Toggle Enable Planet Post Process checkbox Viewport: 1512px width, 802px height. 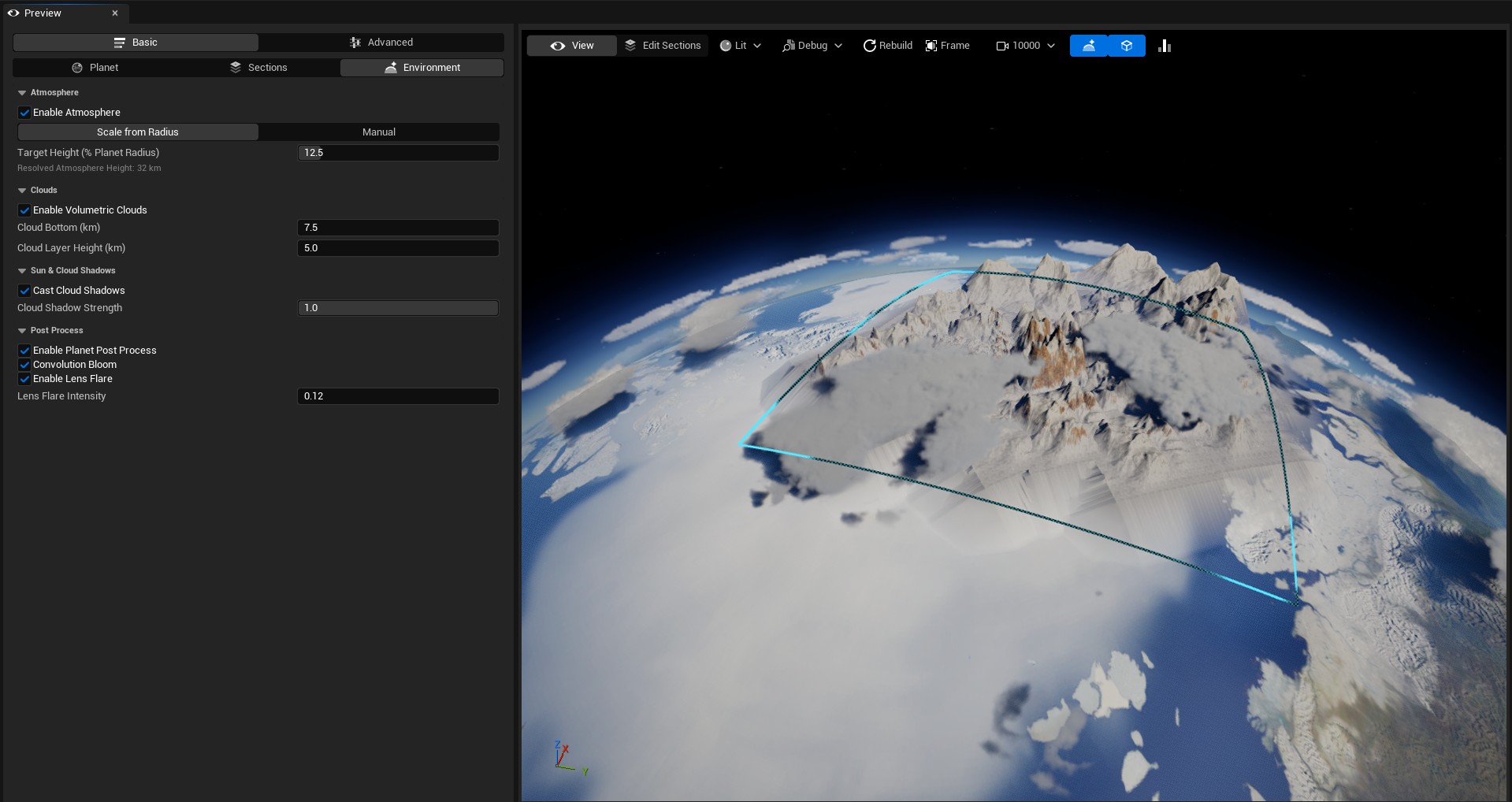click(24, 351)
